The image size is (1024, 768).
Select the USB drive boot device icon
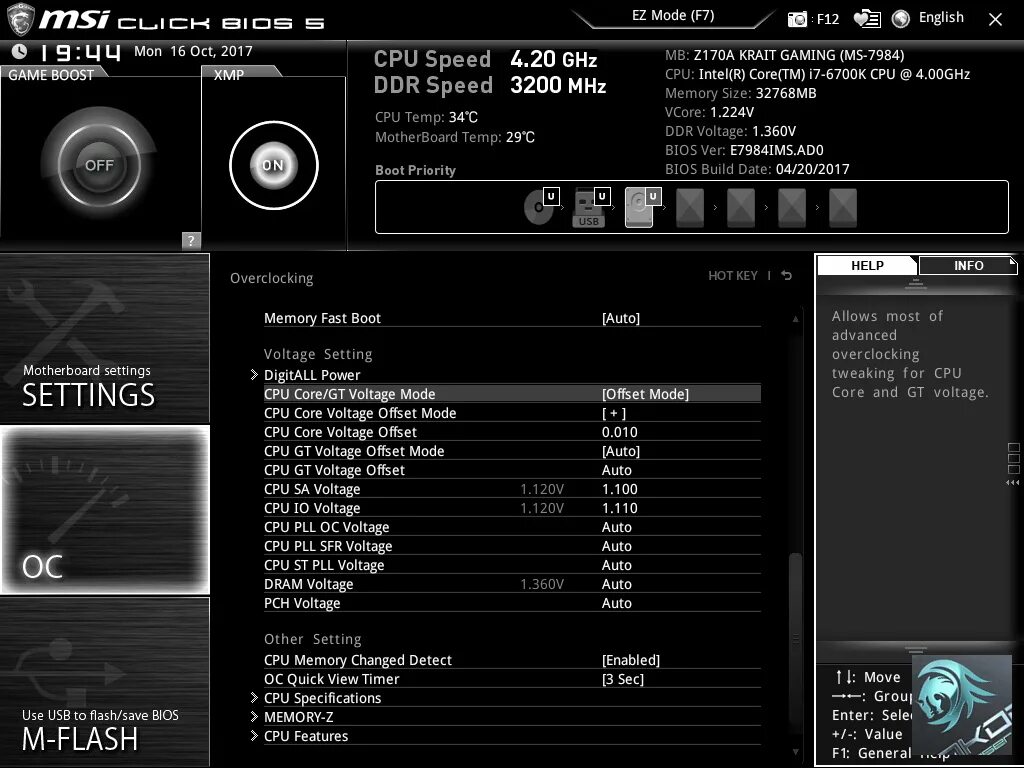[589, 208]
